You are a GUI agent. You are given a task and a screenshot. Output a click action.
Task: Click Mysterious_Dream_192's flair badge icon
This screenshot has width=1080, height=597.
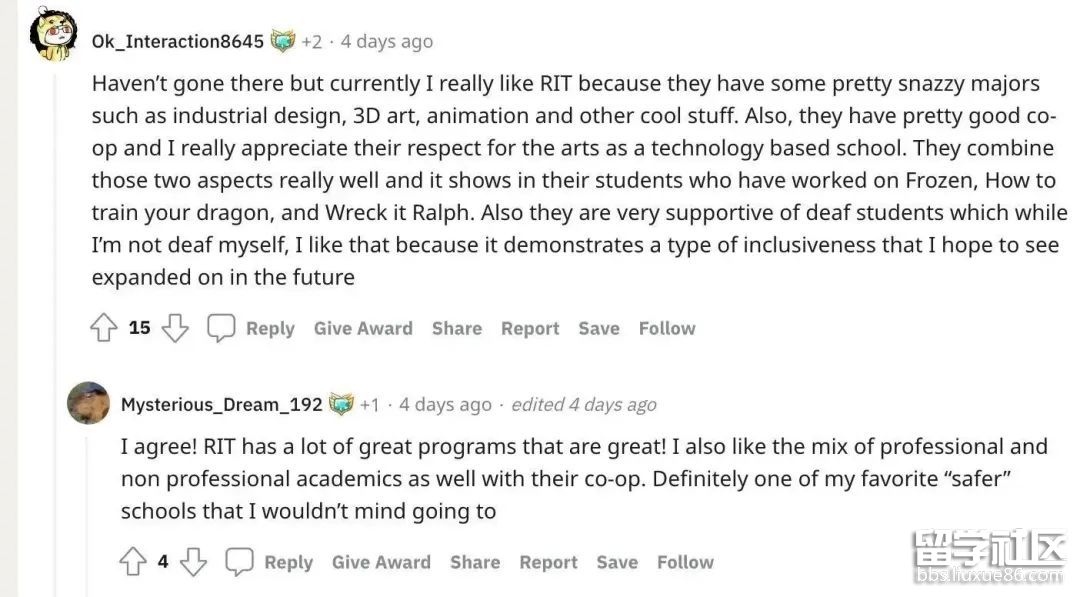point(342,404)
